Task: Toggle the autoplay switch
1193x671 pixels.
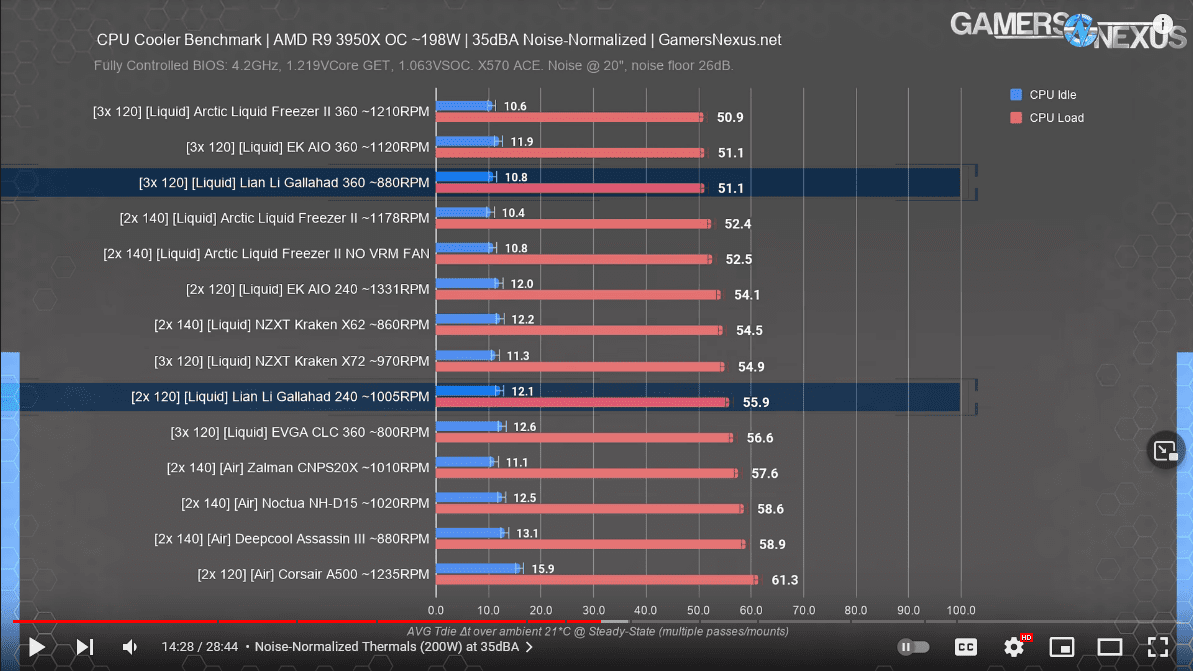Action: 913,647
